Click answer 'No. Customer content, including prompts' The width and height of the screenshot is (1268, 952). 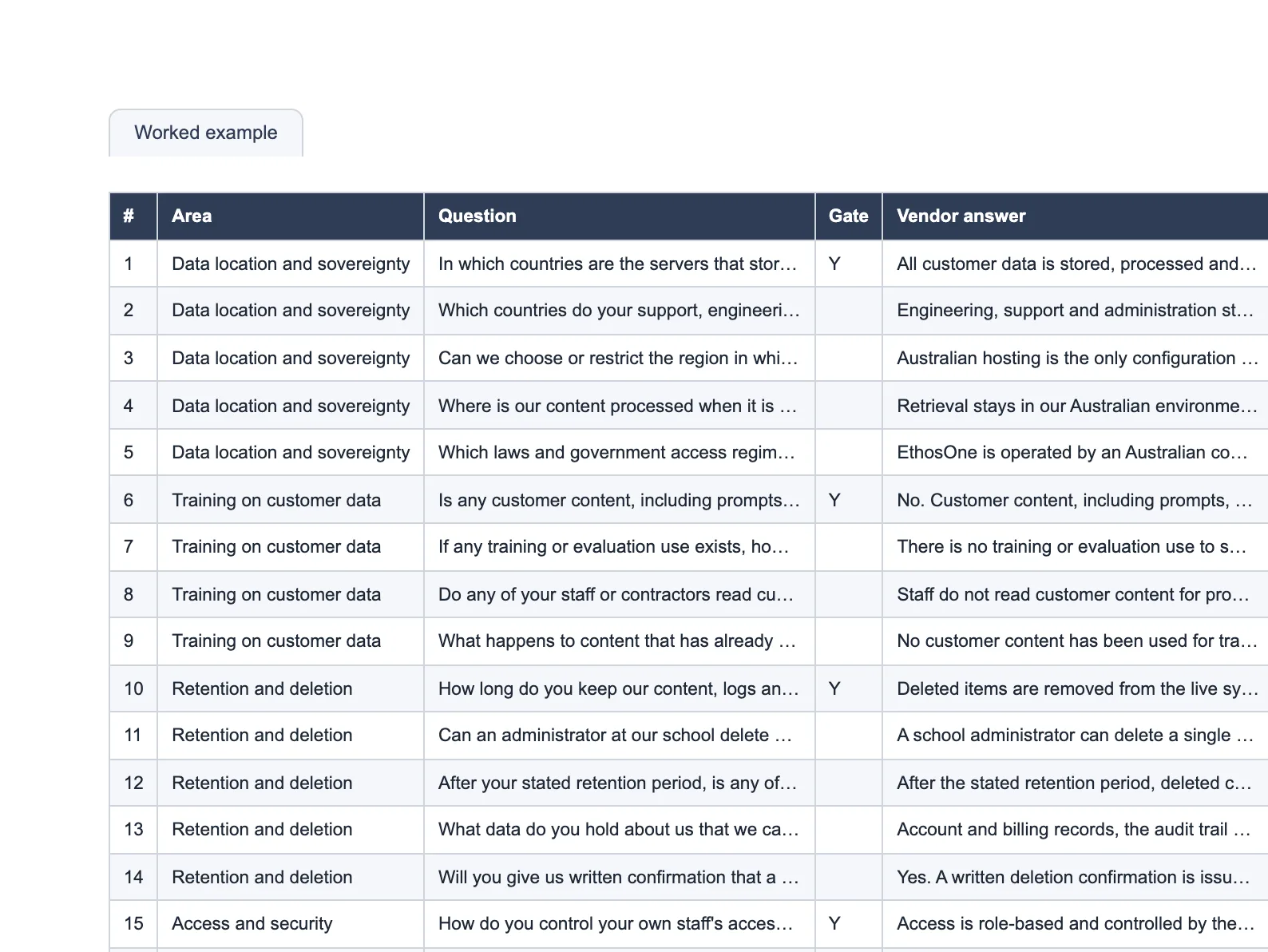[1076, 500]
